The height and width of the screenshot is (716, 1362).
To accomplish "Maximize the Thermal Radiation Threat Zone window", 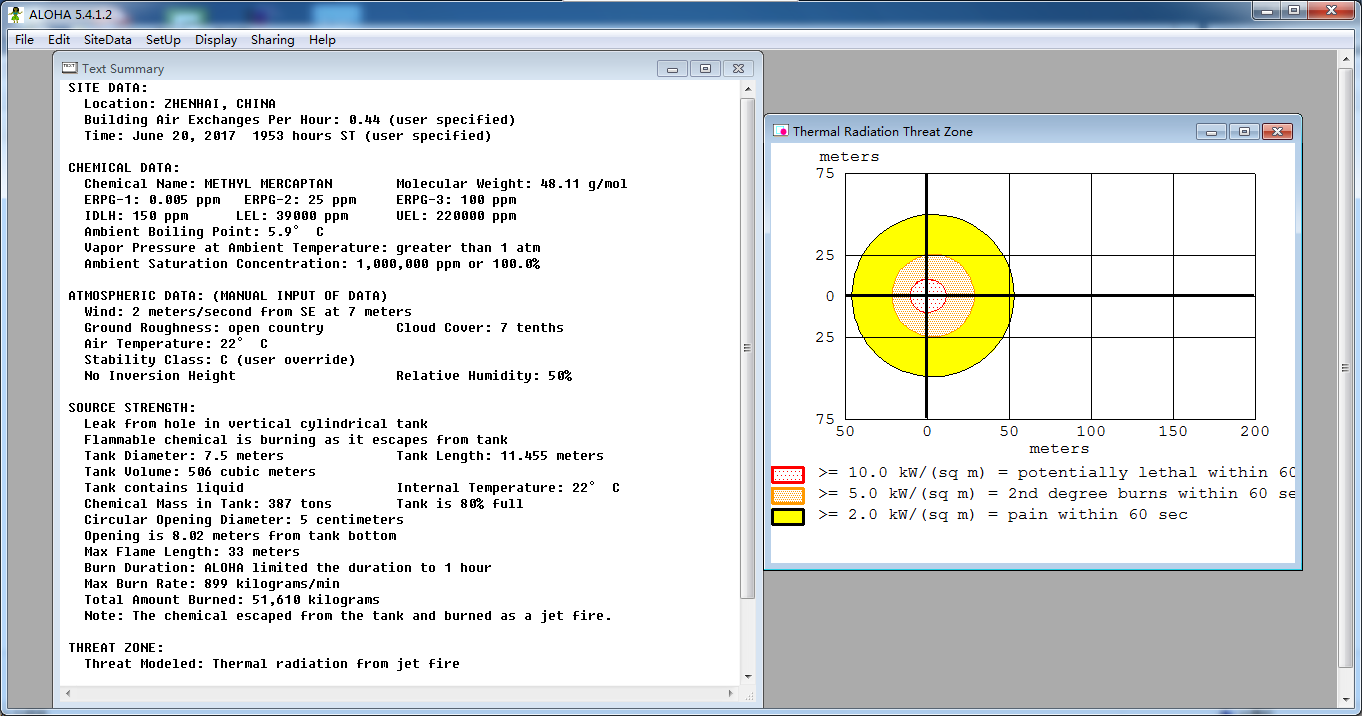I will point(1244,132).
